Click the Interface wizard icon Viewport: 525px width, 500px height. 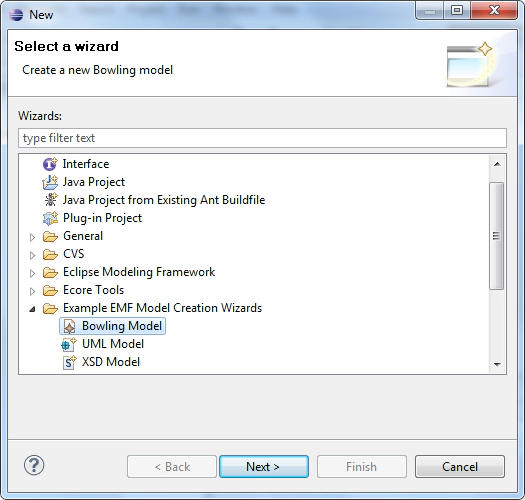[x=50, y=164]
